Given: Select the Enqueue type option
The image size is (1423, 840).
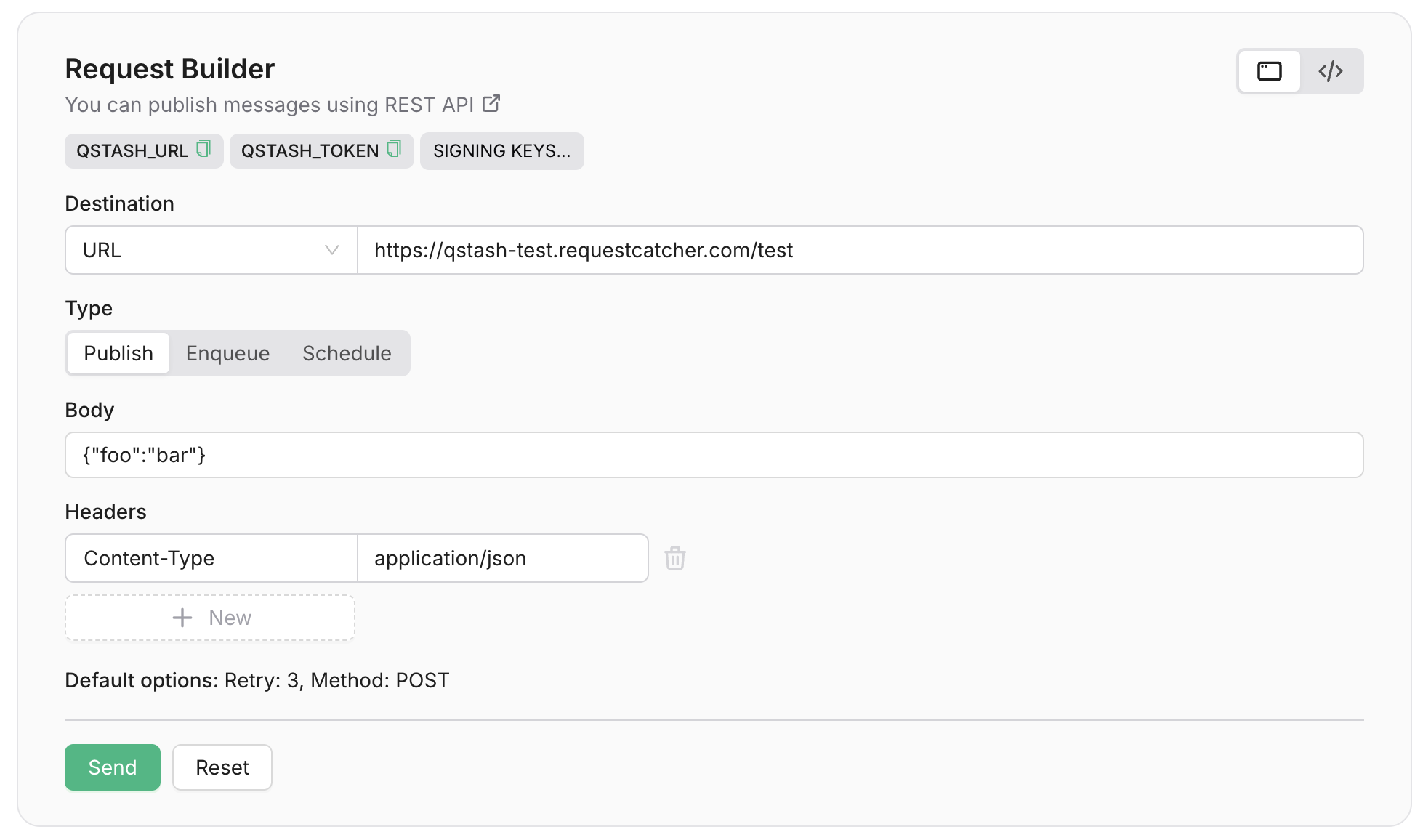Looking at the screenshot, I should tap(227, 353).
